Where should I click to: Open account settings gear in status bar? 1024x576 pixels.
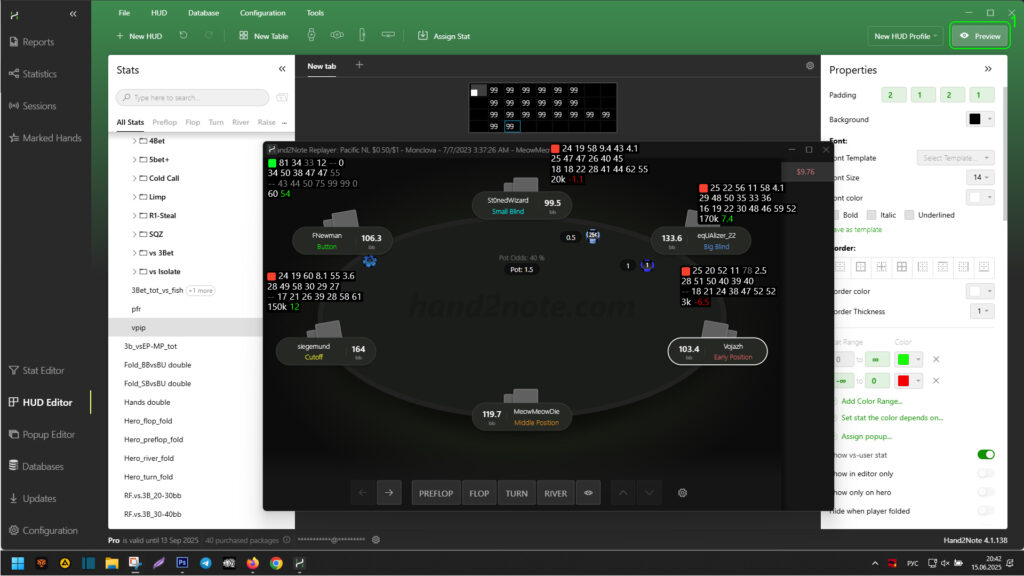(376, 540)
